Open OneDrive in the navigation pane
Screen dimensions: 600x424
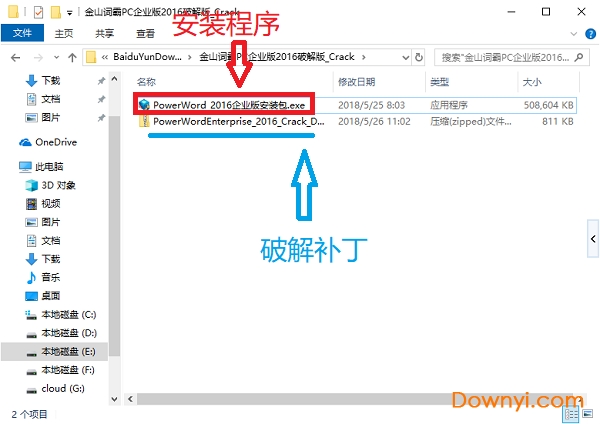click(55, 142)
